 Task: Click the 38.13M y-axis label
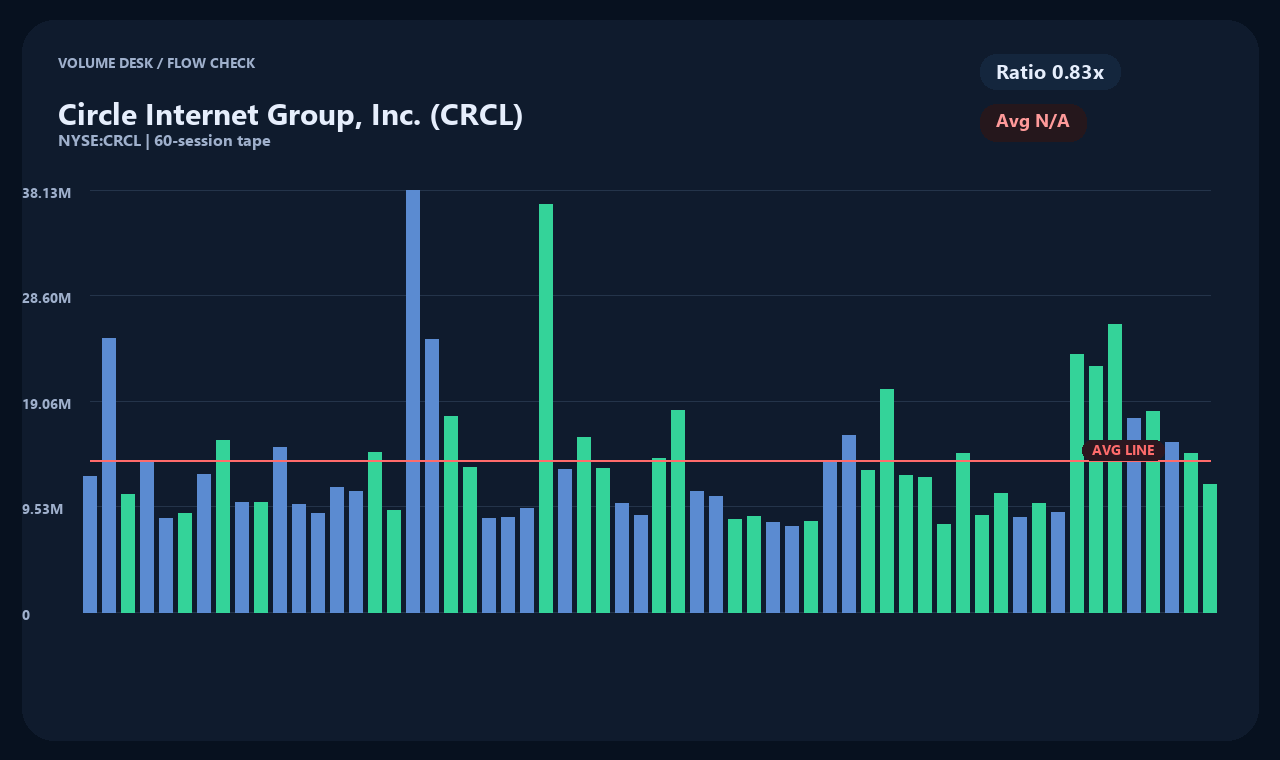point(47,192)
